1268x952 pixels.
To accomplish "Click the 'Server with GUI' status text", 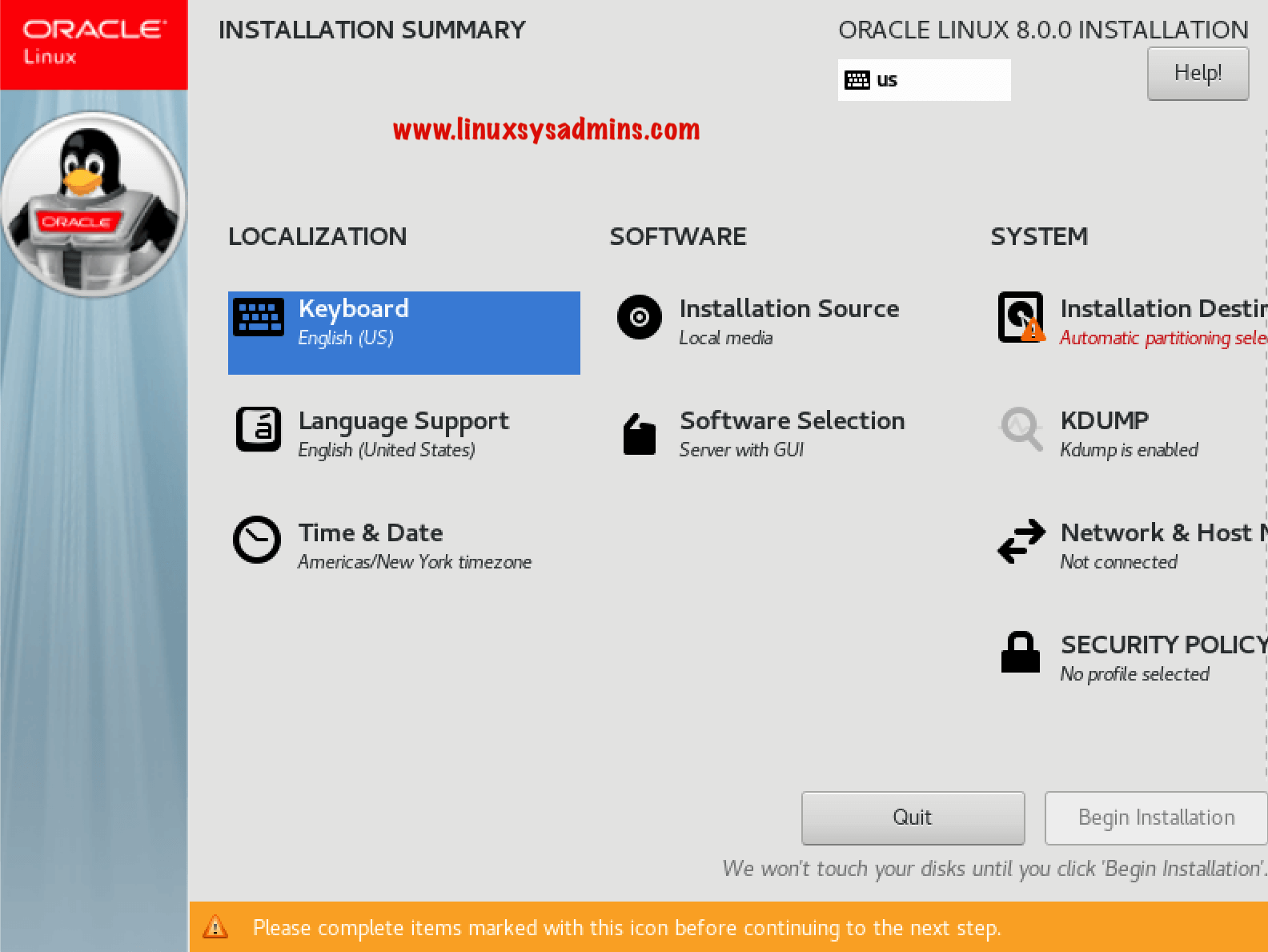I will [741, 450].
